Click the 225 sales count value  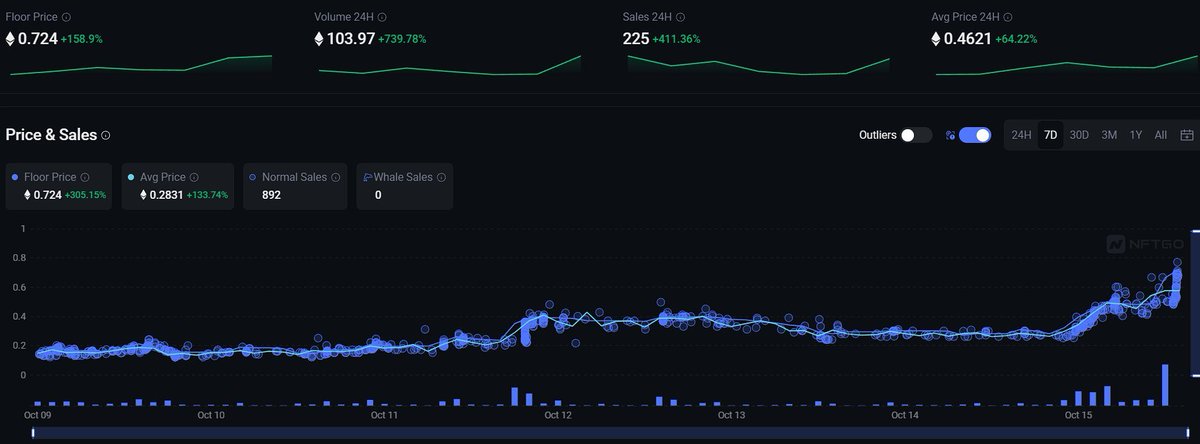(636, 39)
